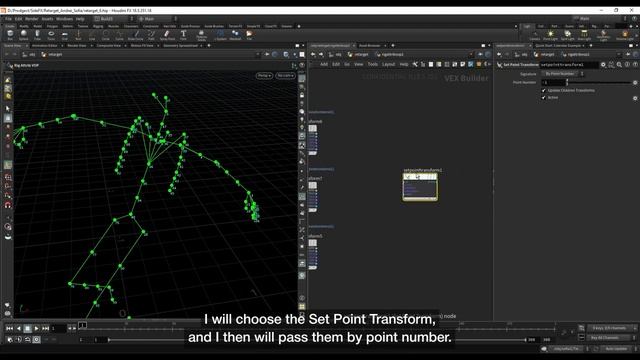Add a Spot Light from lights shelf
This screenshot has height=360, width=640.
point(567,36)
